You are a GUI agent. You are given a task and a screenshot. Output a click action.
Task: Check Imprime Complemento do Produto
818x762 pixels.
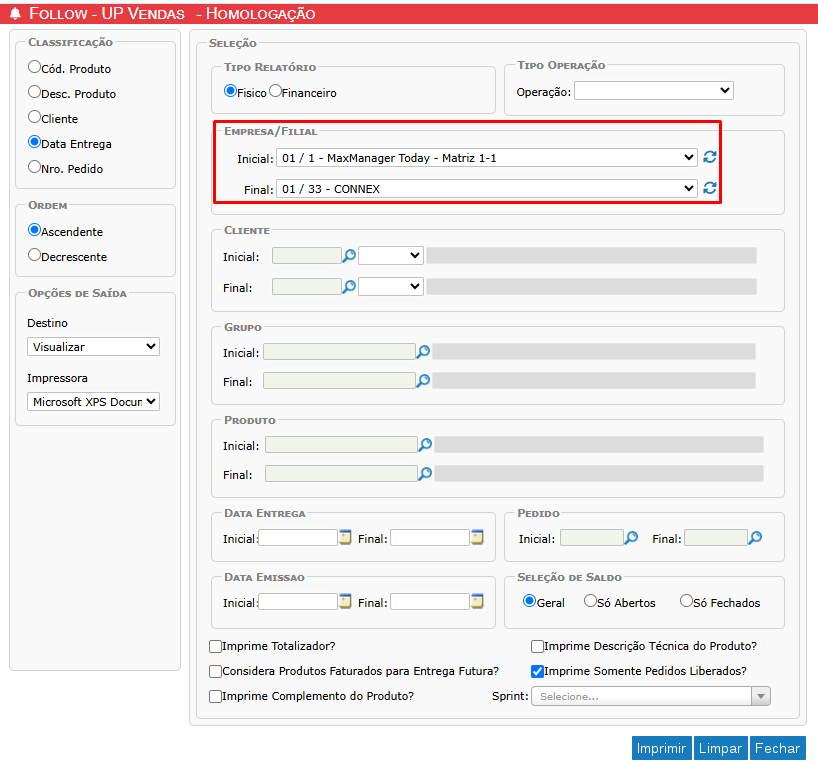215,696
